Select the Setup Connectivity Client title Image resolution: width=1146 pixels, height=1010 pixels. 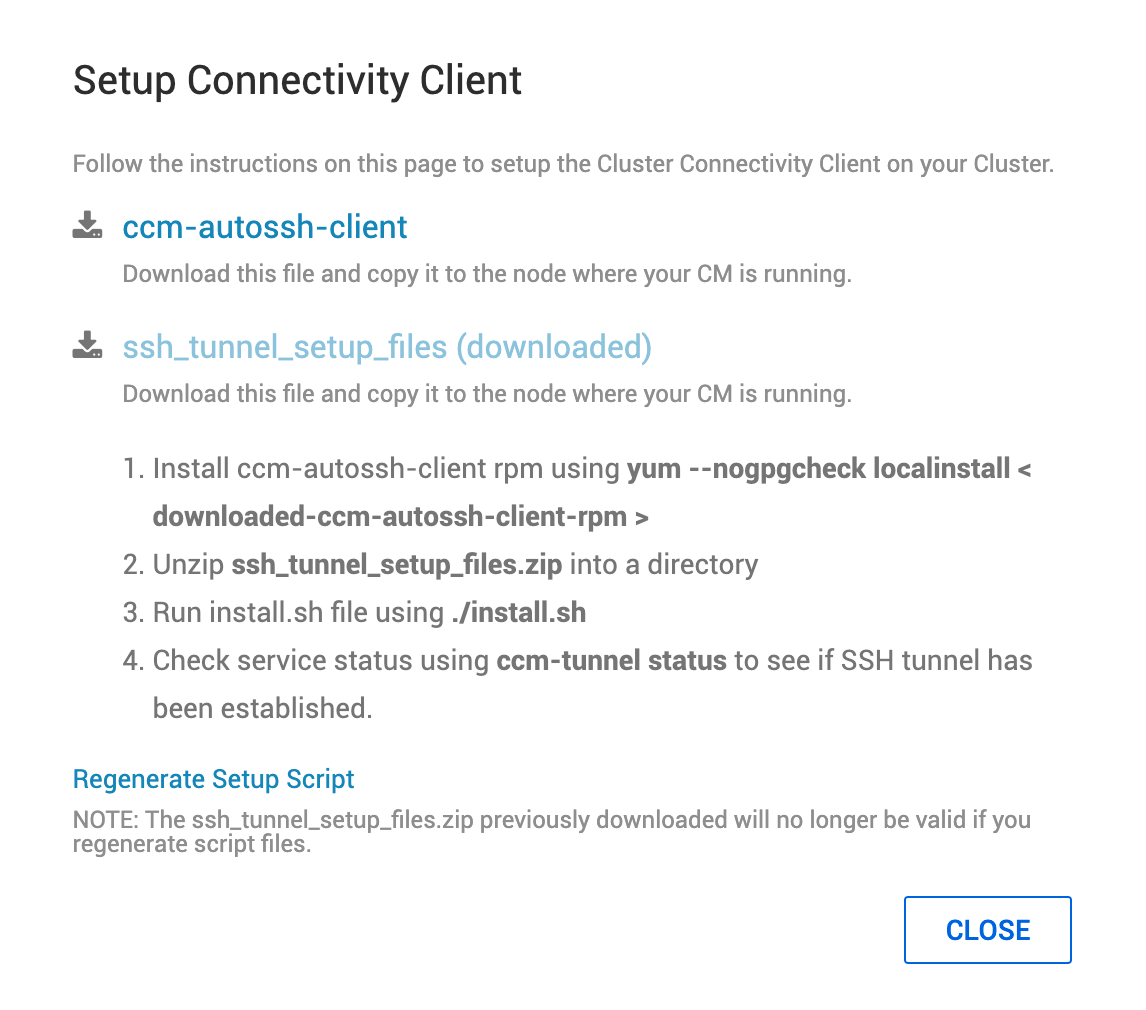tap(297, 80)
